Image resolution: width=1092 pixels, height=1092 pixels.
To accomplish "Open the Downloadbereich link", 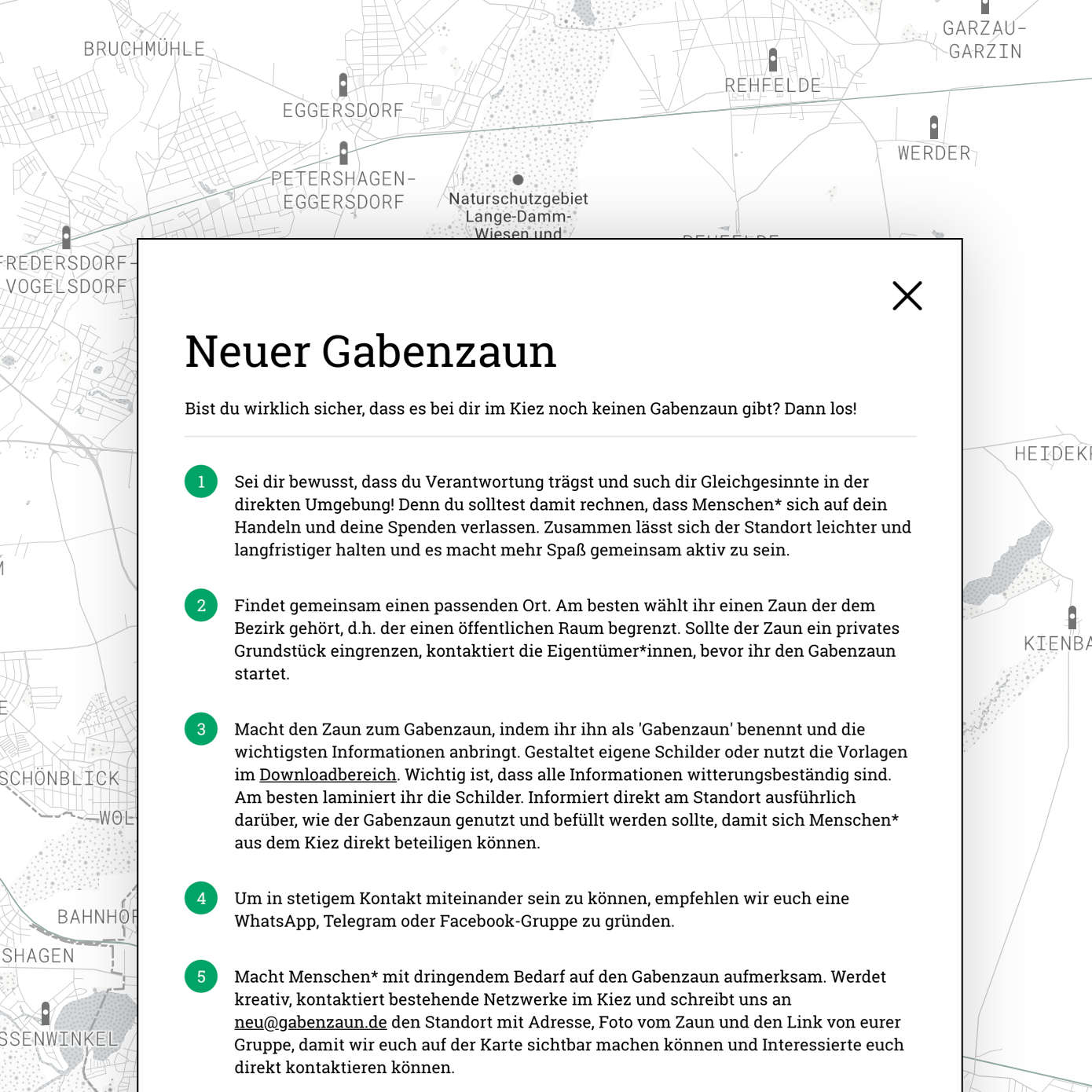I will (328, 775).
